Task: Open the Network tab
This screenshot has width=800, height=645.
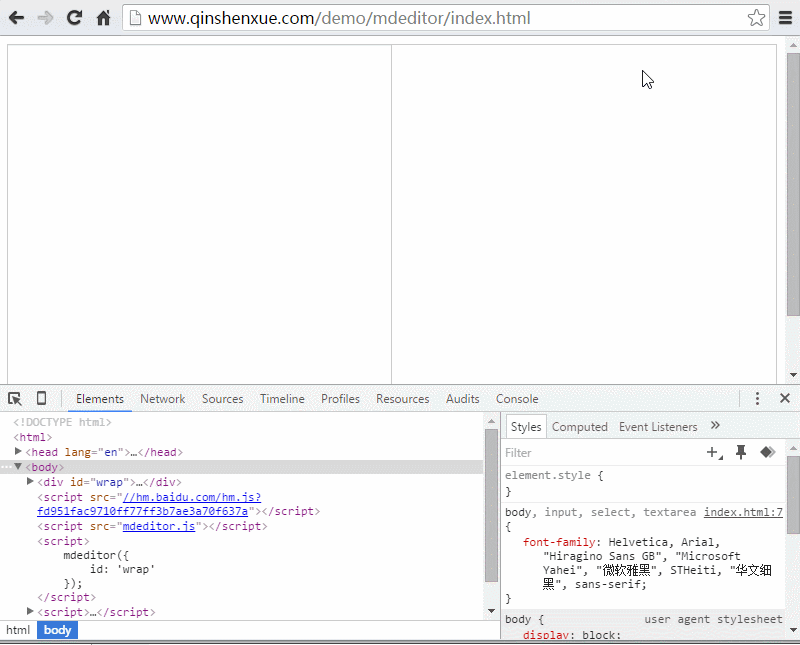Action: coord(163,399)
